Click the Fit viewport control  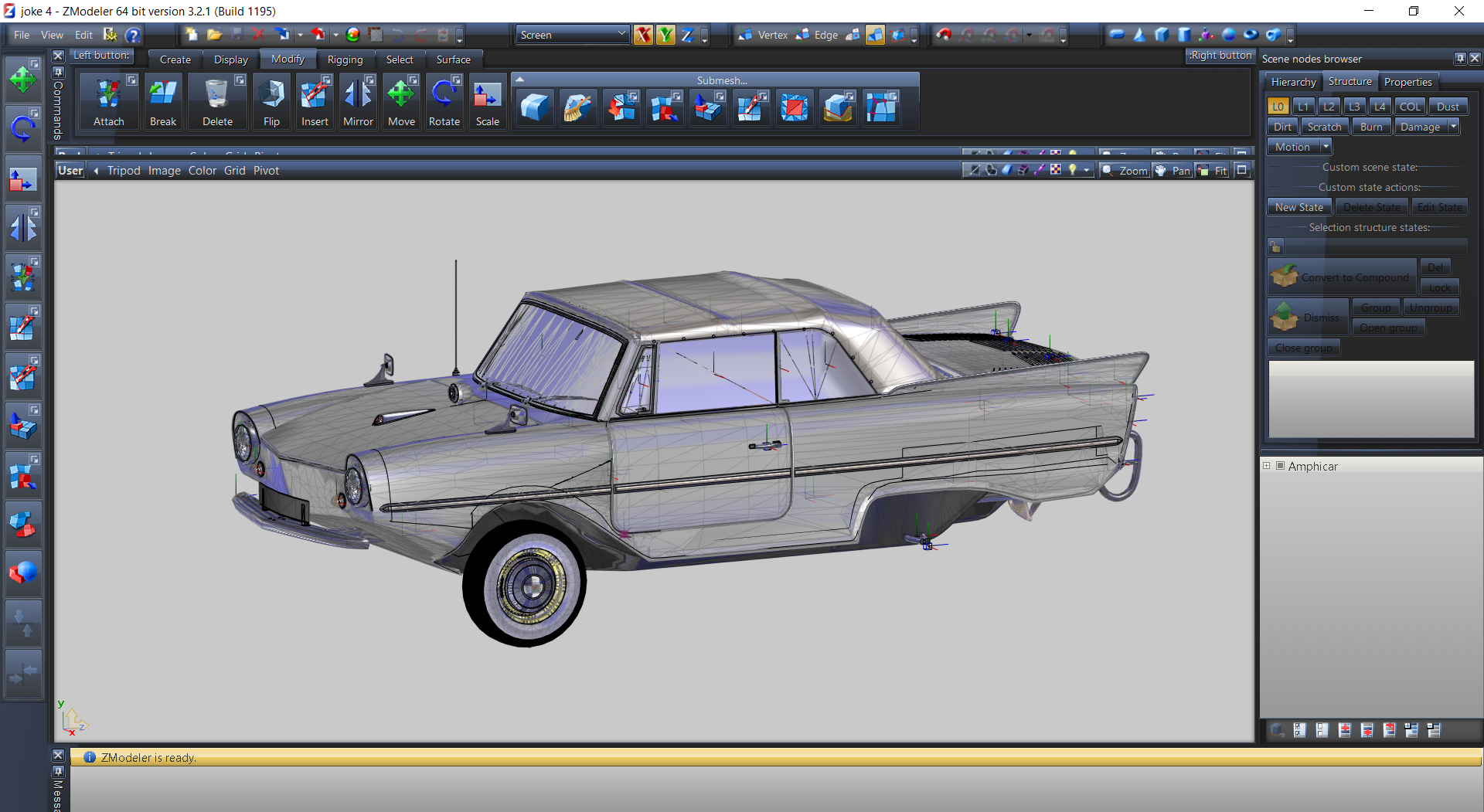pyautogui.click(x=1213, y=171)
